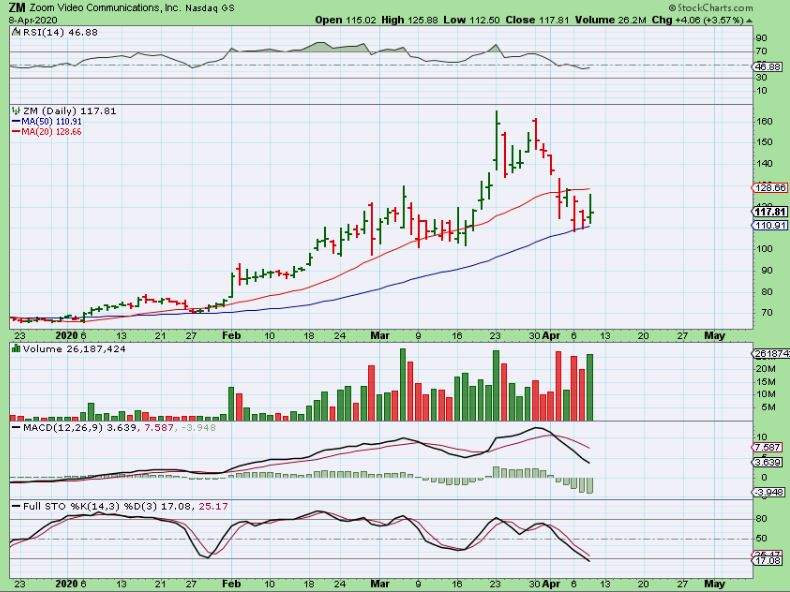790x592 pixels.
Task: Click the ZM (Daily) 117.81 legend label
Action: coord(70,111)
